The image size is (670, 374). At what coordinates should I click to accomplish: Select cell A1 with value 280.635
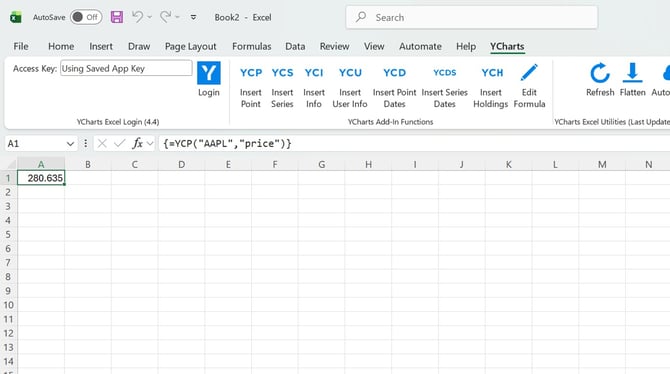pyautogui.click(x=41, y=178)
